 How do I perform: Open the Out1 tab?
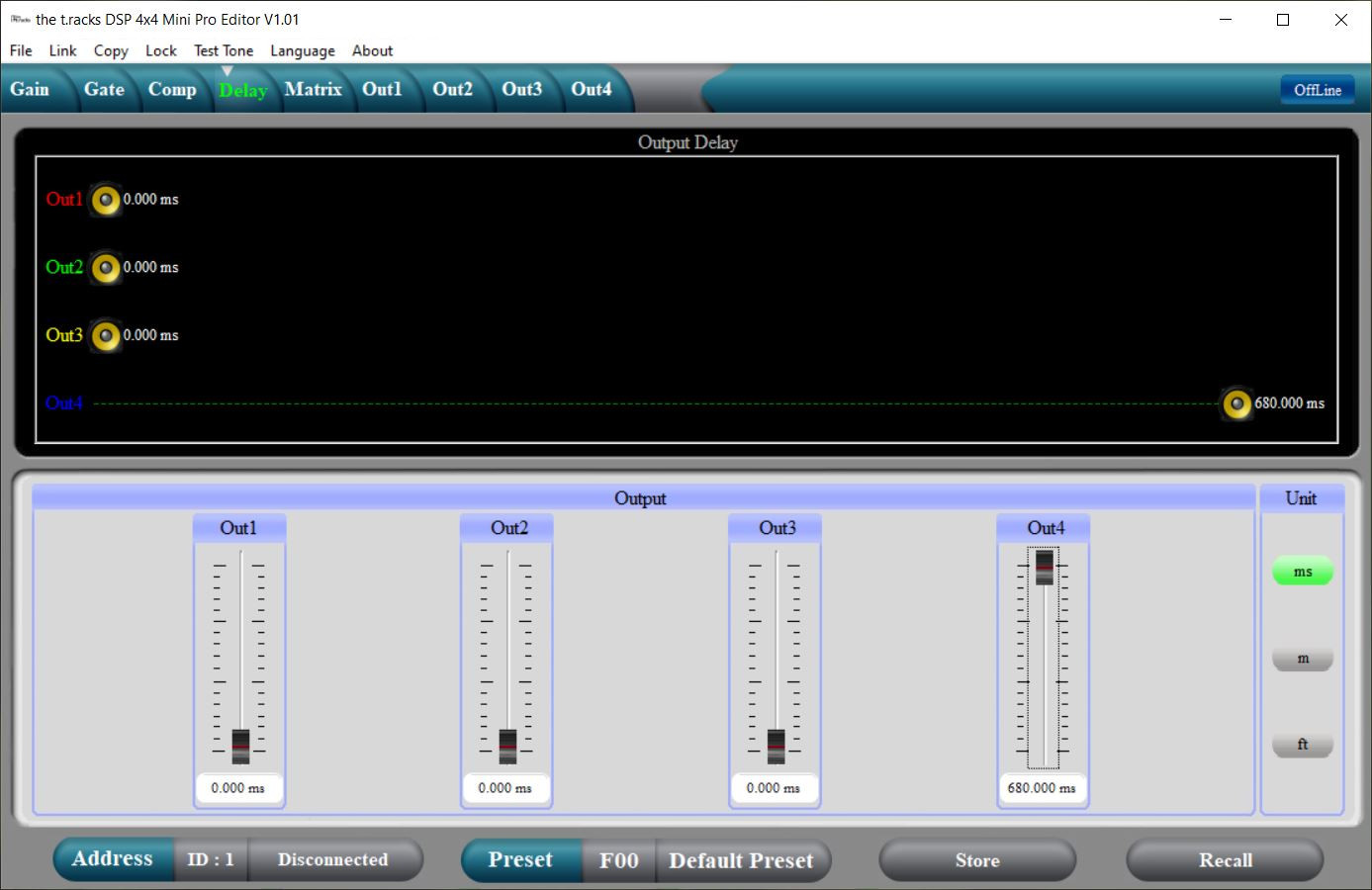point(382,89)
